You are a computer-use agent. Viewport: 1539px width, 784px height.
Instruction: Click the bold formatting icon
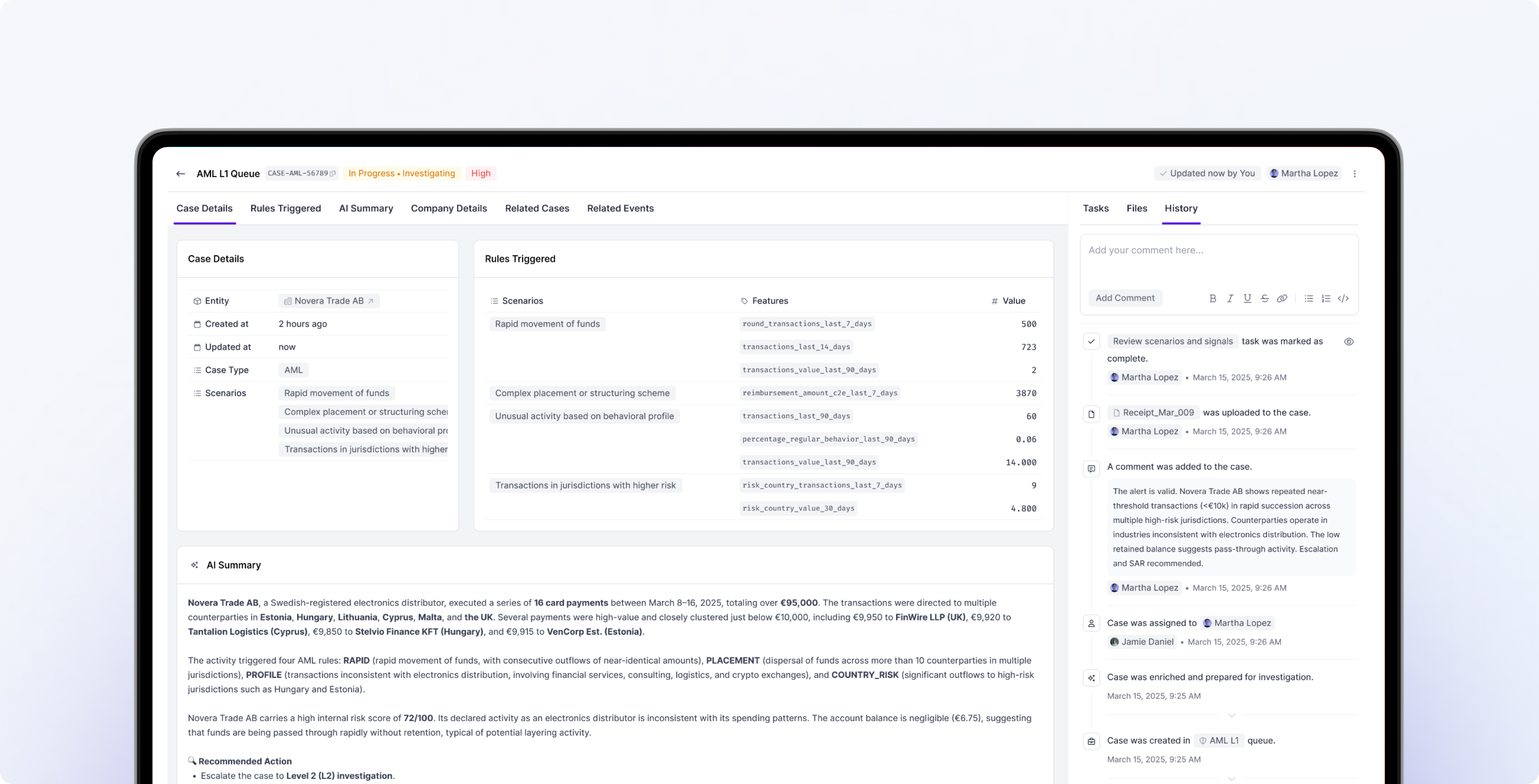(1212, 299)
